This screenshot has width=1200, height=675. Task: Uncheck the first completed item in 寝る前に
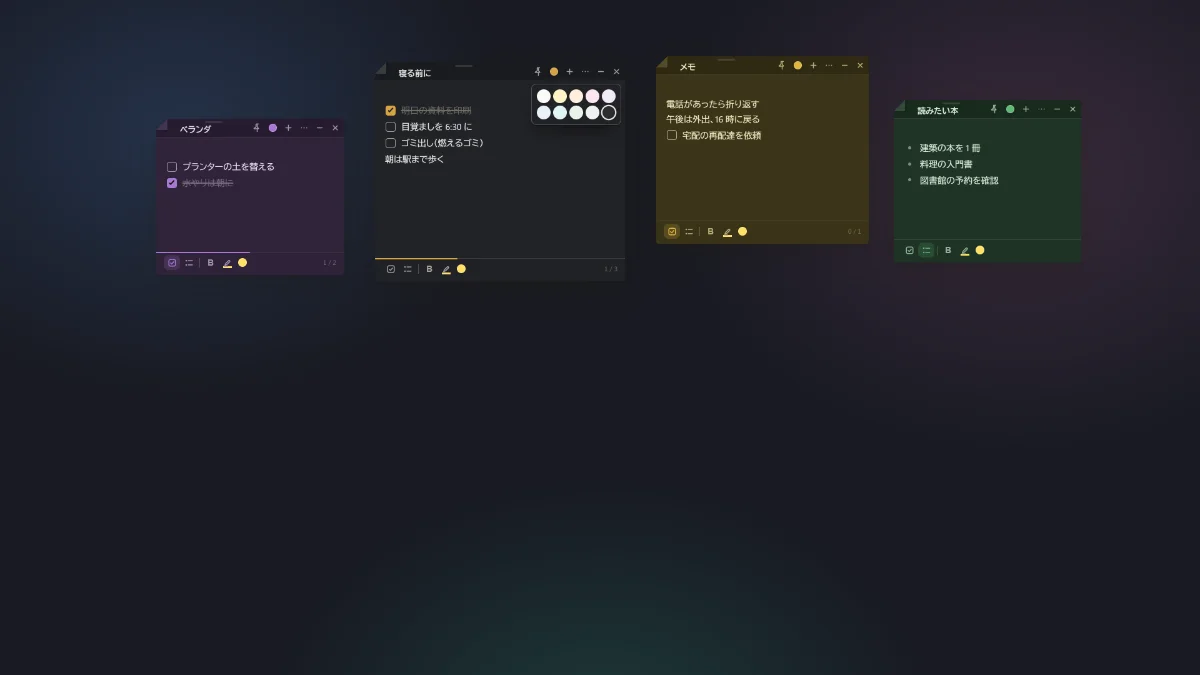tap(391, 111)
